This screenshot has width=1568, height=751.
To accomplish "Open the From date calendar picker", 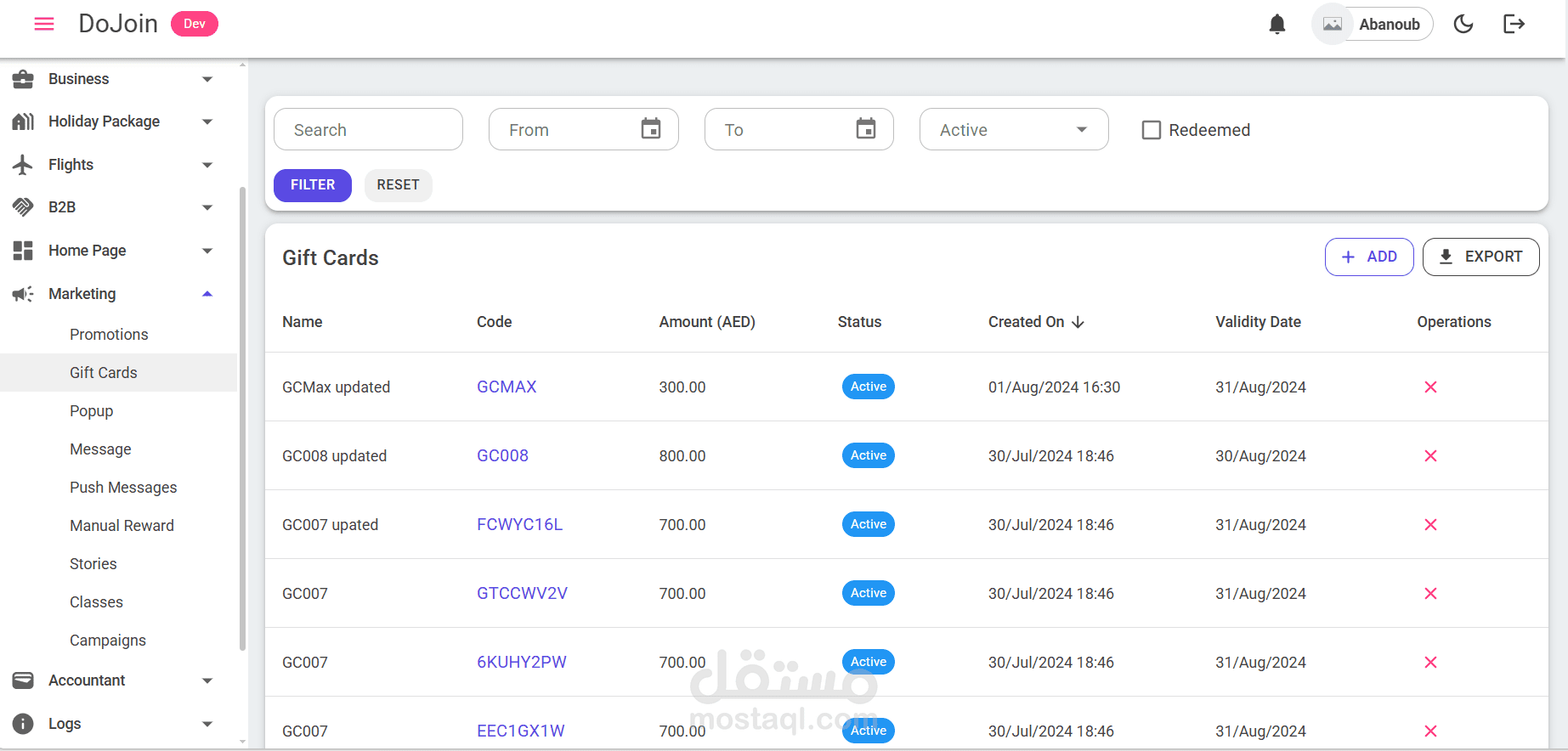I will click(x=651, y=129).
